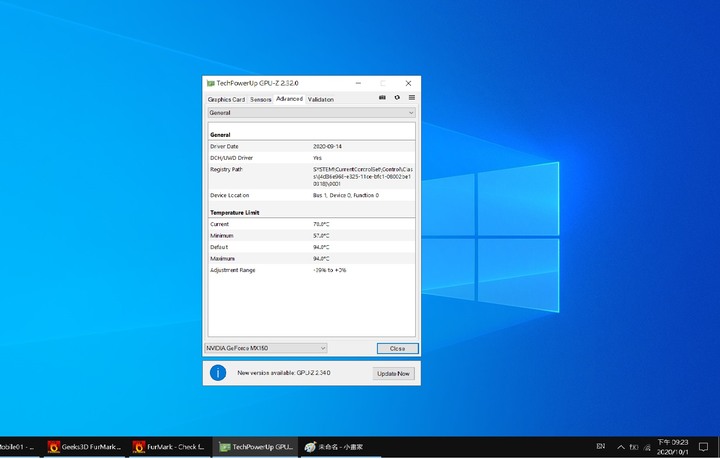Viewport: 720px width, 459px height.
Task: Click the Minimum temperature limit label
Action: [222, 236]
